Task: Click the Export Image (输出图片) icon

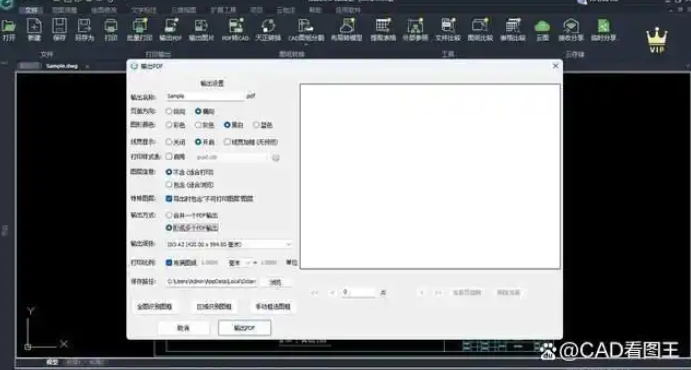Action: click(x=201, y=26)
